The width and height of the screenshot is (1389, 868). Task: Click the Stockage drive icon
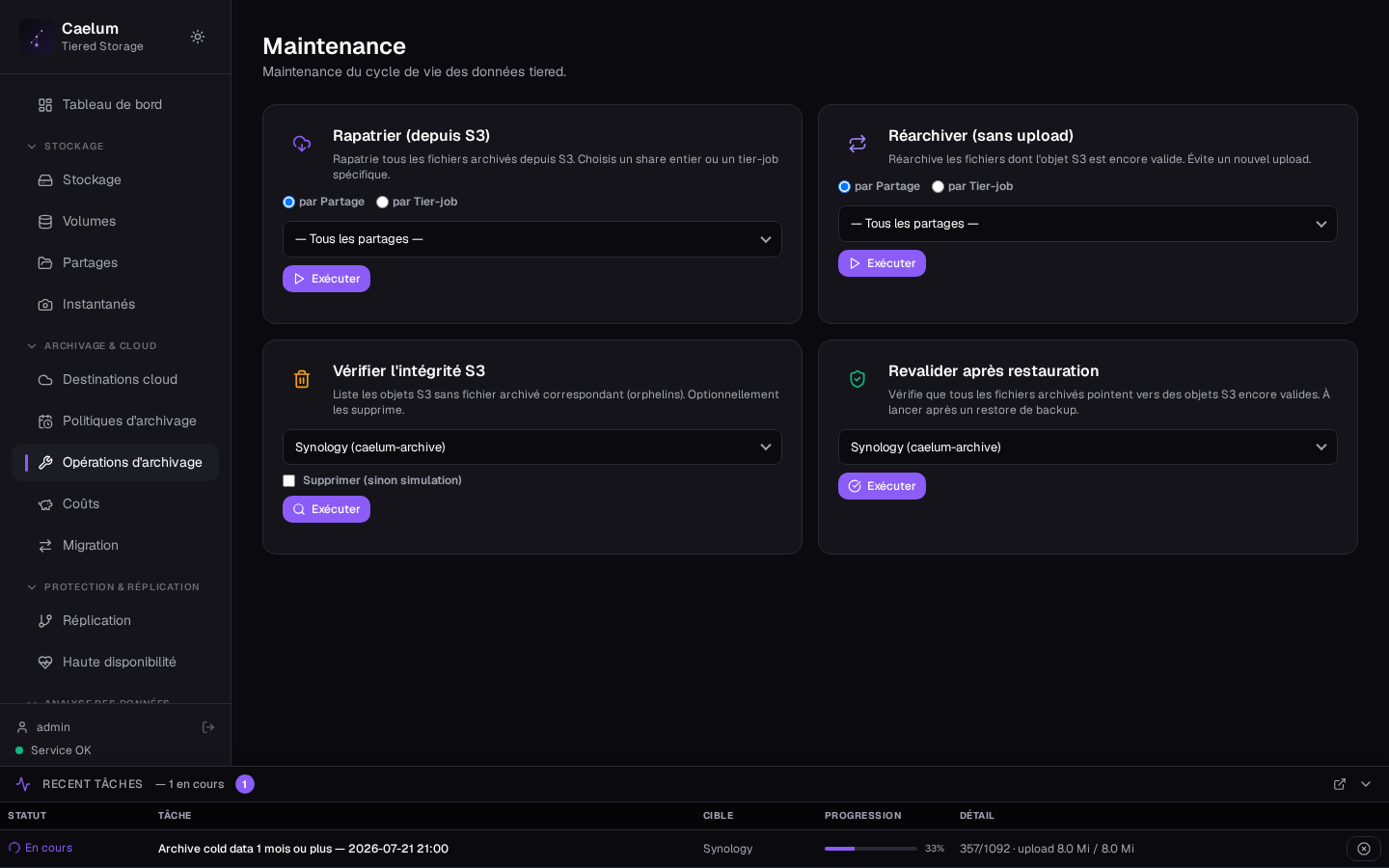(x=45, y=180)
